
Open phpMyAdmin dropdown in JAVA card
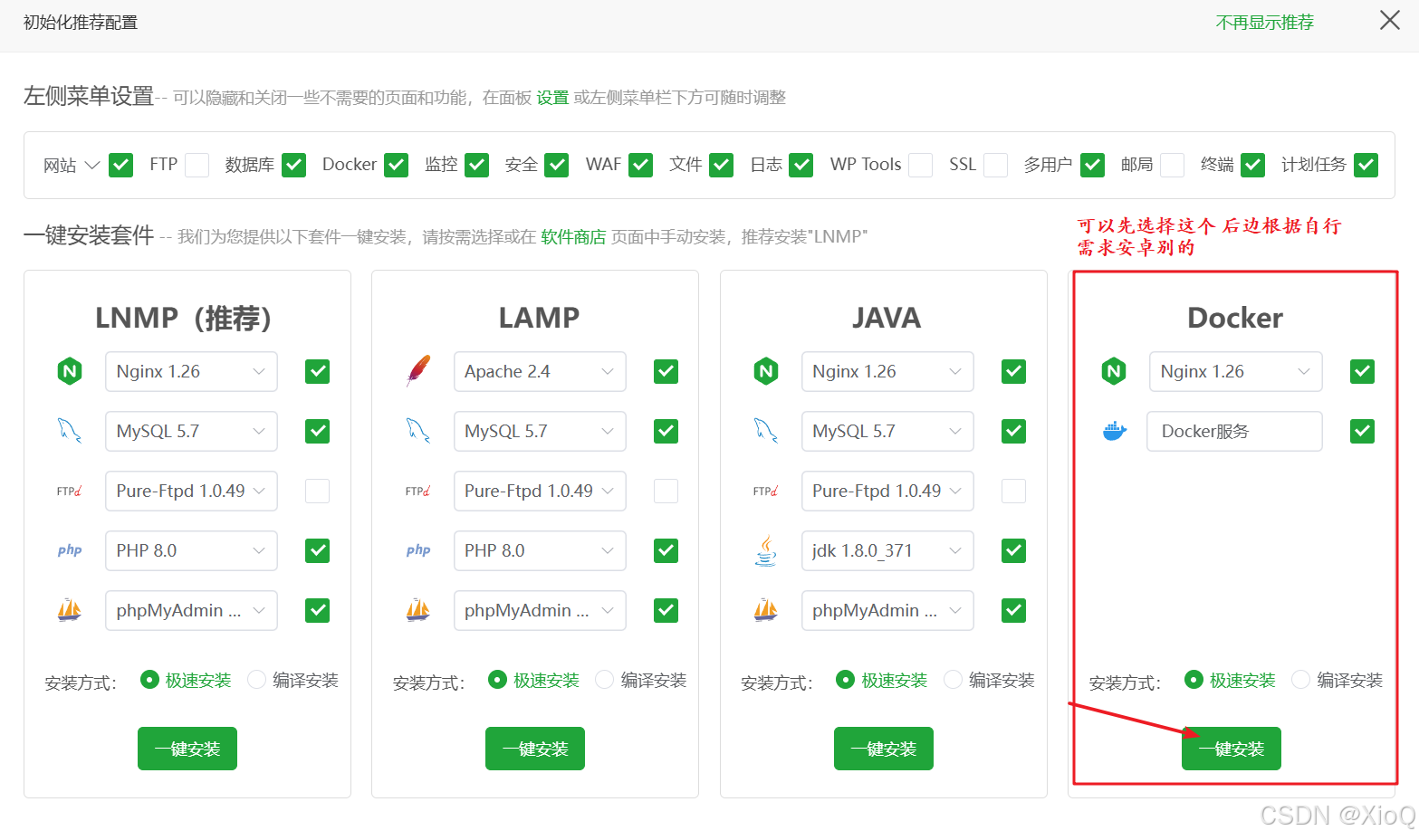(x=887, y=610)
